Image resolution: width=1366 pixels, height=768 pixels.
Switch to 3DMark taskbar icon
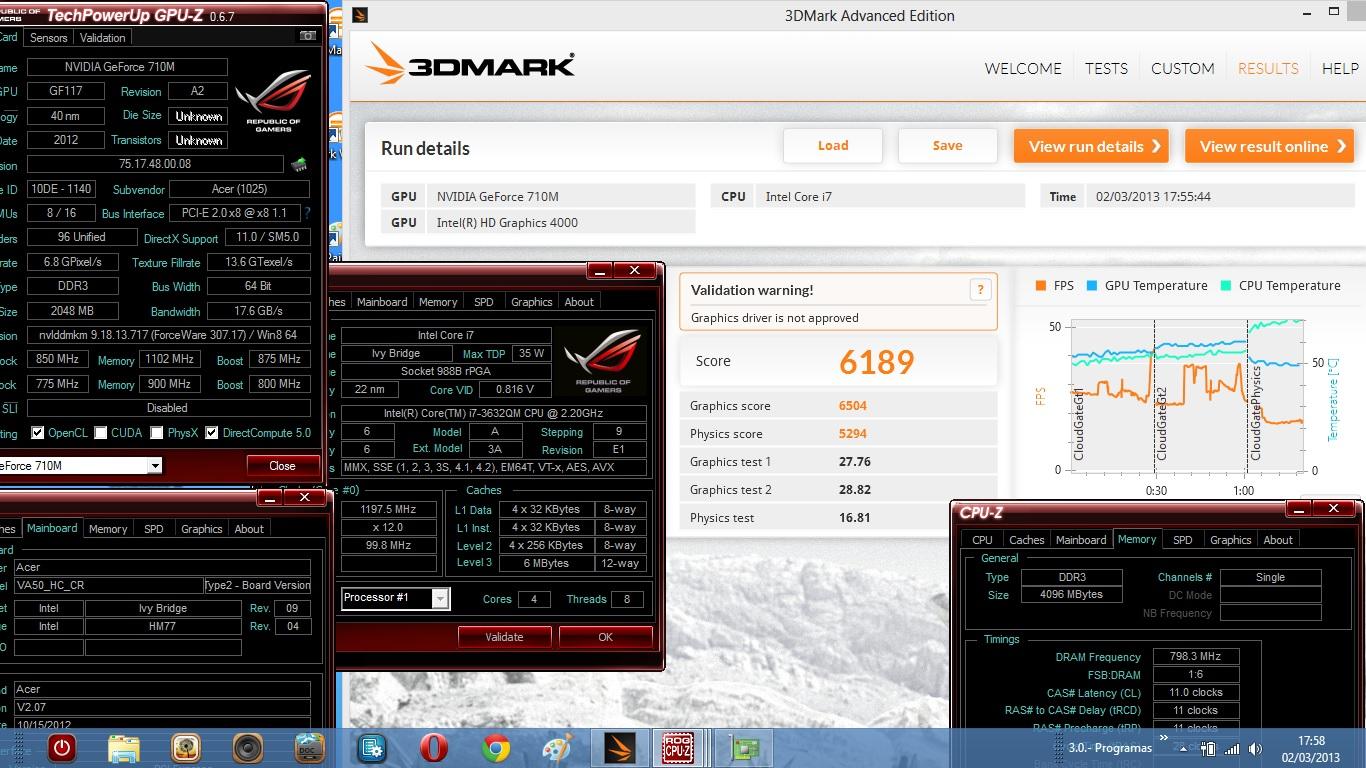click(619, 747)
